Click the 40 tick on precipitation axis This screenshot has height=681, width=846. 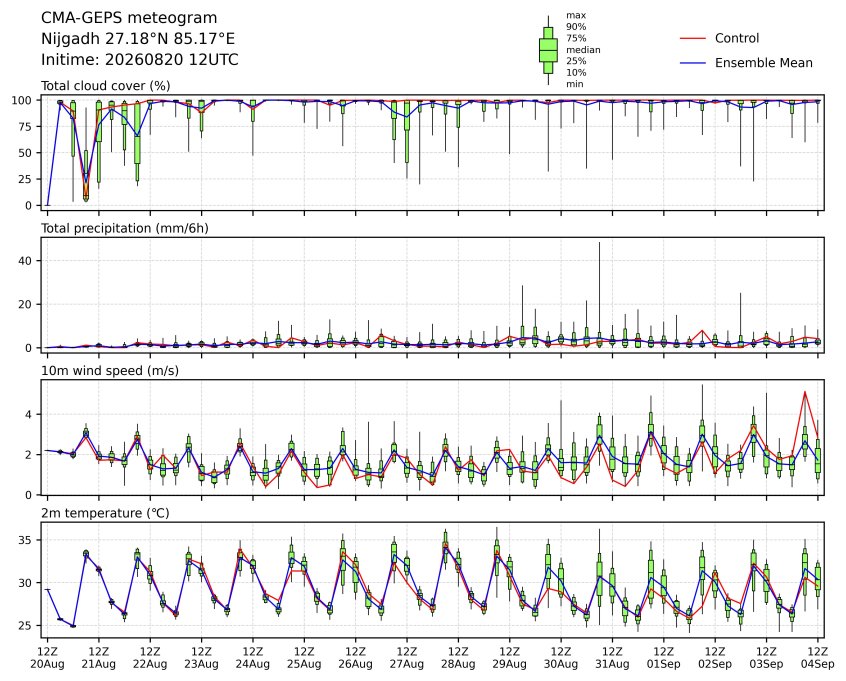pos(26,261)
